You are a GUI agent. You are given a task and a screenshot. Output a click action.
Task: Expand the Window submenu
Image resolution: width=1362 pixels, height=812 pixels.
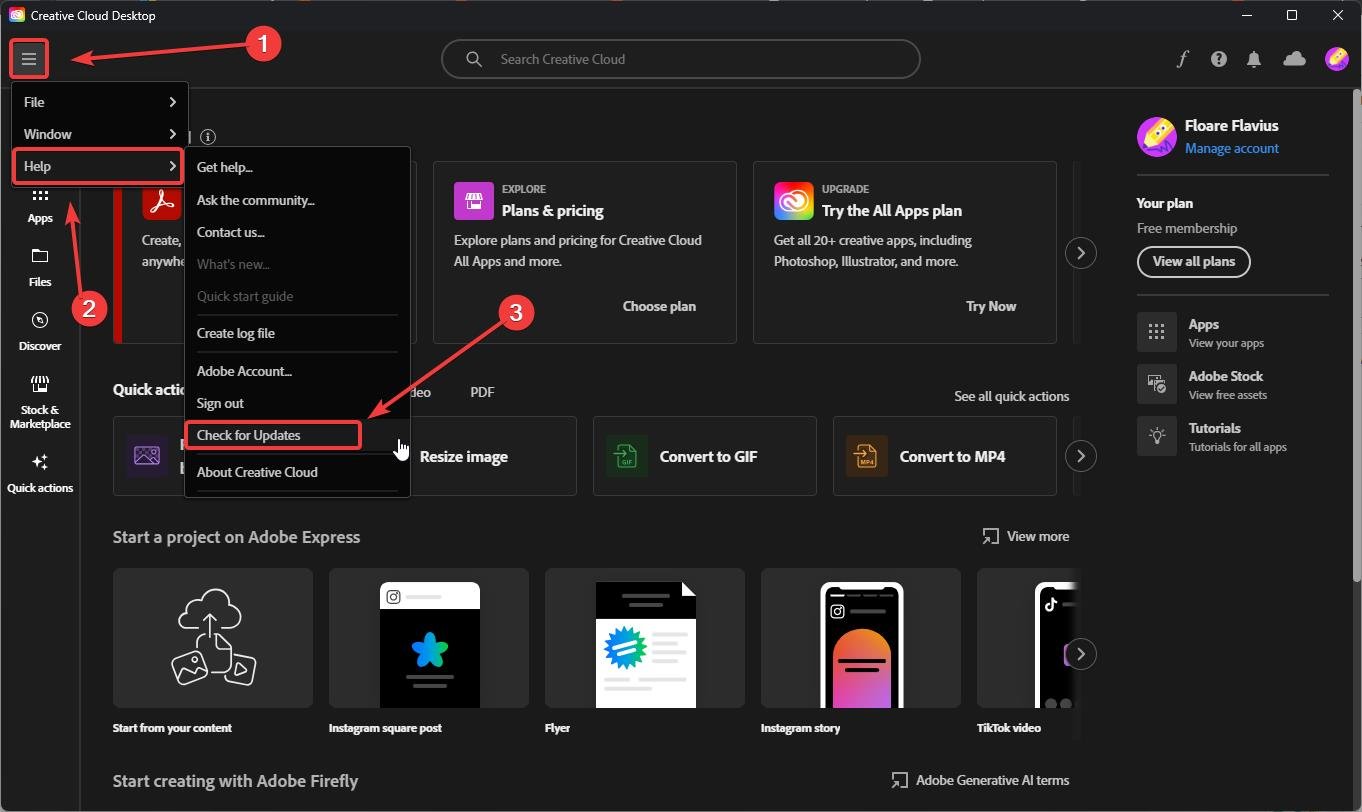99,134
